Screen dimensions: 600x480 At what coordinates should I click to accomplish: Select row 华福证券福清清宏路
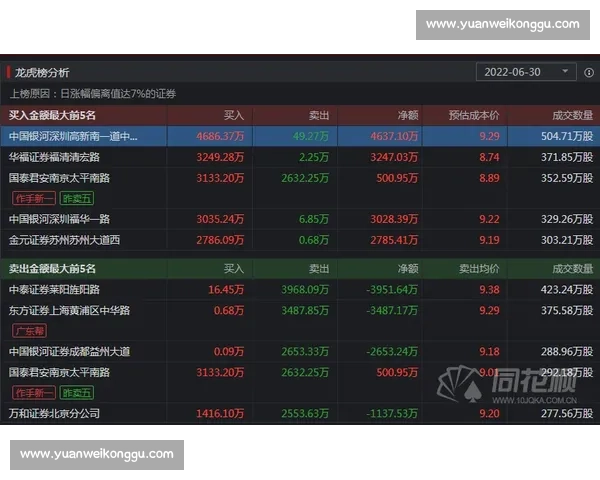point(300,157)
